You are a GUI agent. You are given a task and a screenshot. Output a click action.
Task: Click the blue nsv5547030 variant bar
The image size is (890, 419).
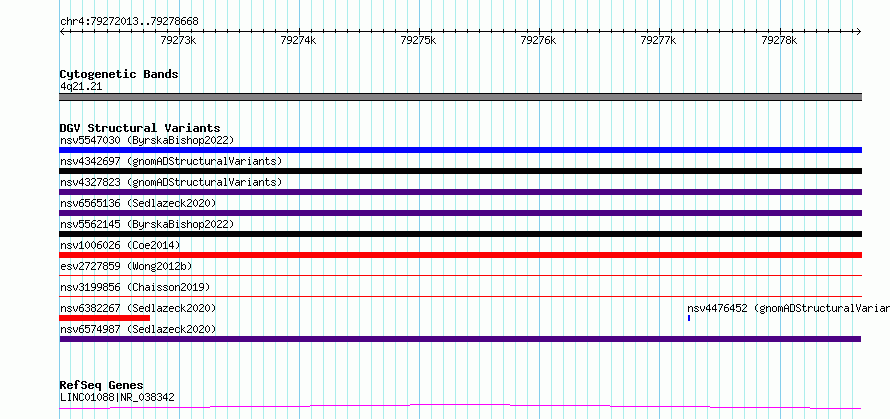460,150
